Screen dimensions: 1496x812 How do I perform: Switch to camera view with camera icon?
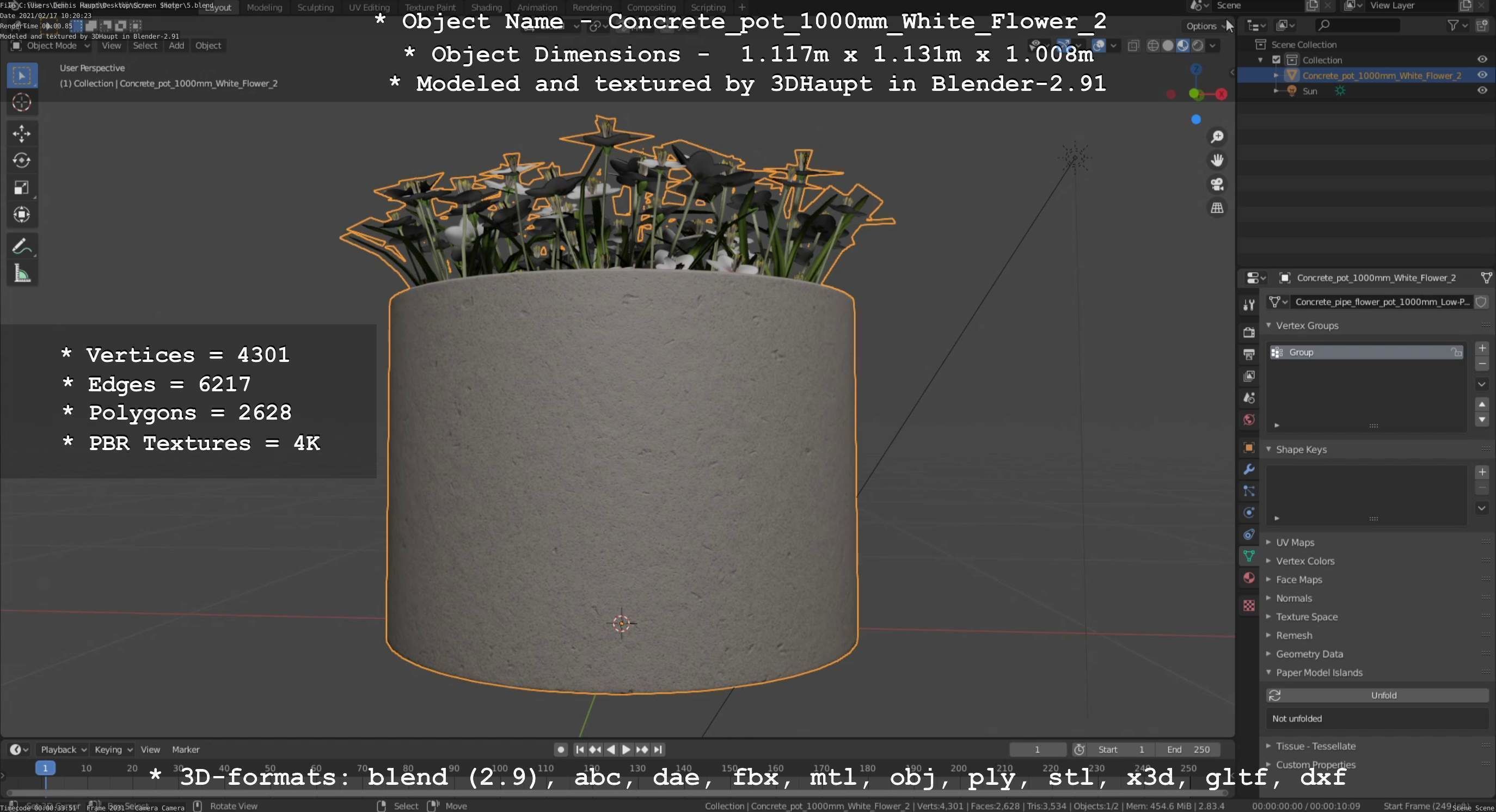[1217, 184]
